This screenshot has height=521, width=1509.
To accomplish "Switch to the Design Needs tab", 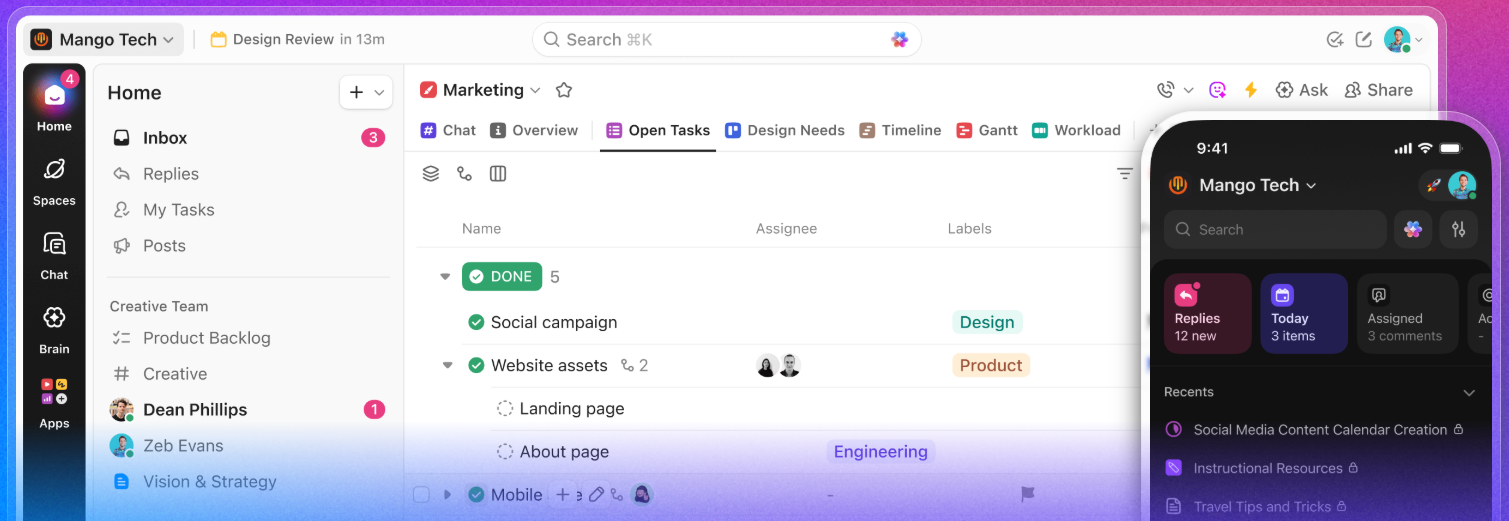I will point(785,130).
